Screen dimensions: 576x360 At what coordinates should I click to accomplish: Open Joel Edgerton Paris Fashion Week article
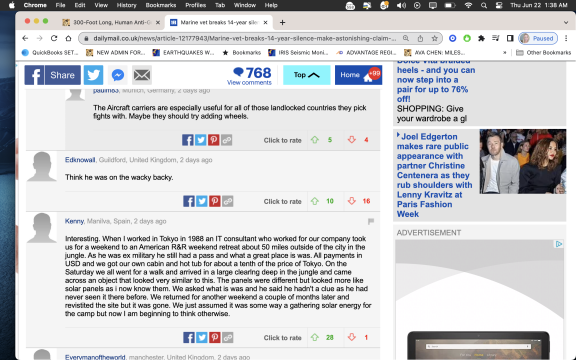tap(435, 175)
